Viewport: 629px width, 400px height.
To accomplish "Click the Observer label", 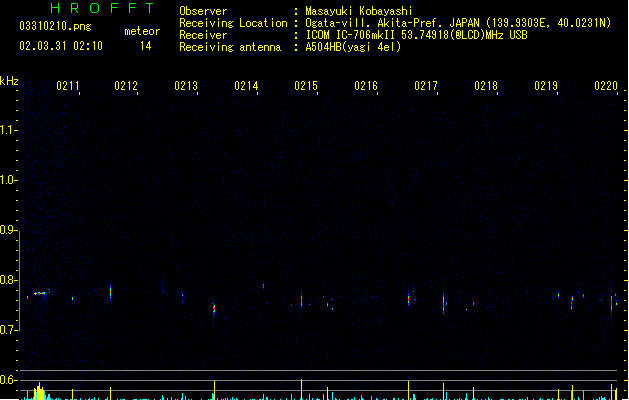I will click(x=203, y=11).
